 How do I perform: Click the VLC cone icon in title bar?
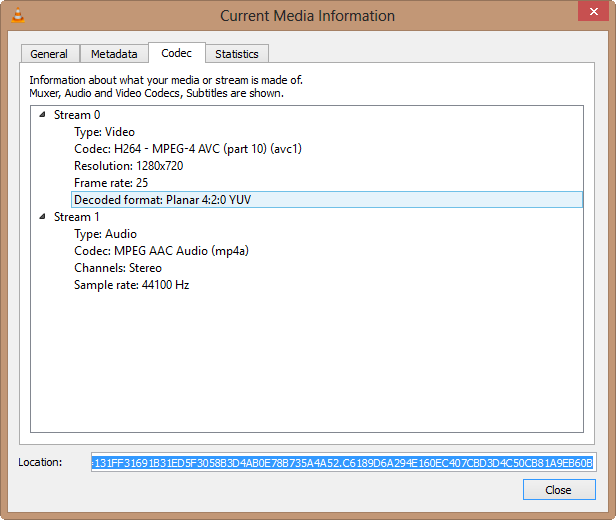(14, 14)
